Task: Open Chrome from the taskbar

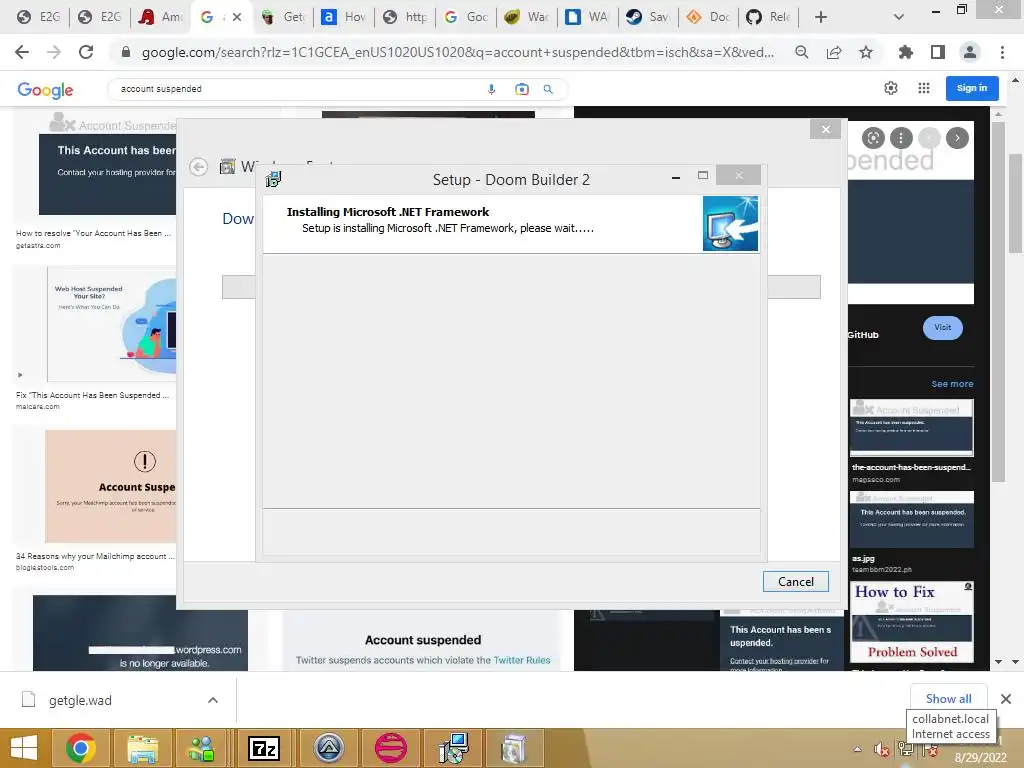Action: pyautogui.click(x=81, y=748)
